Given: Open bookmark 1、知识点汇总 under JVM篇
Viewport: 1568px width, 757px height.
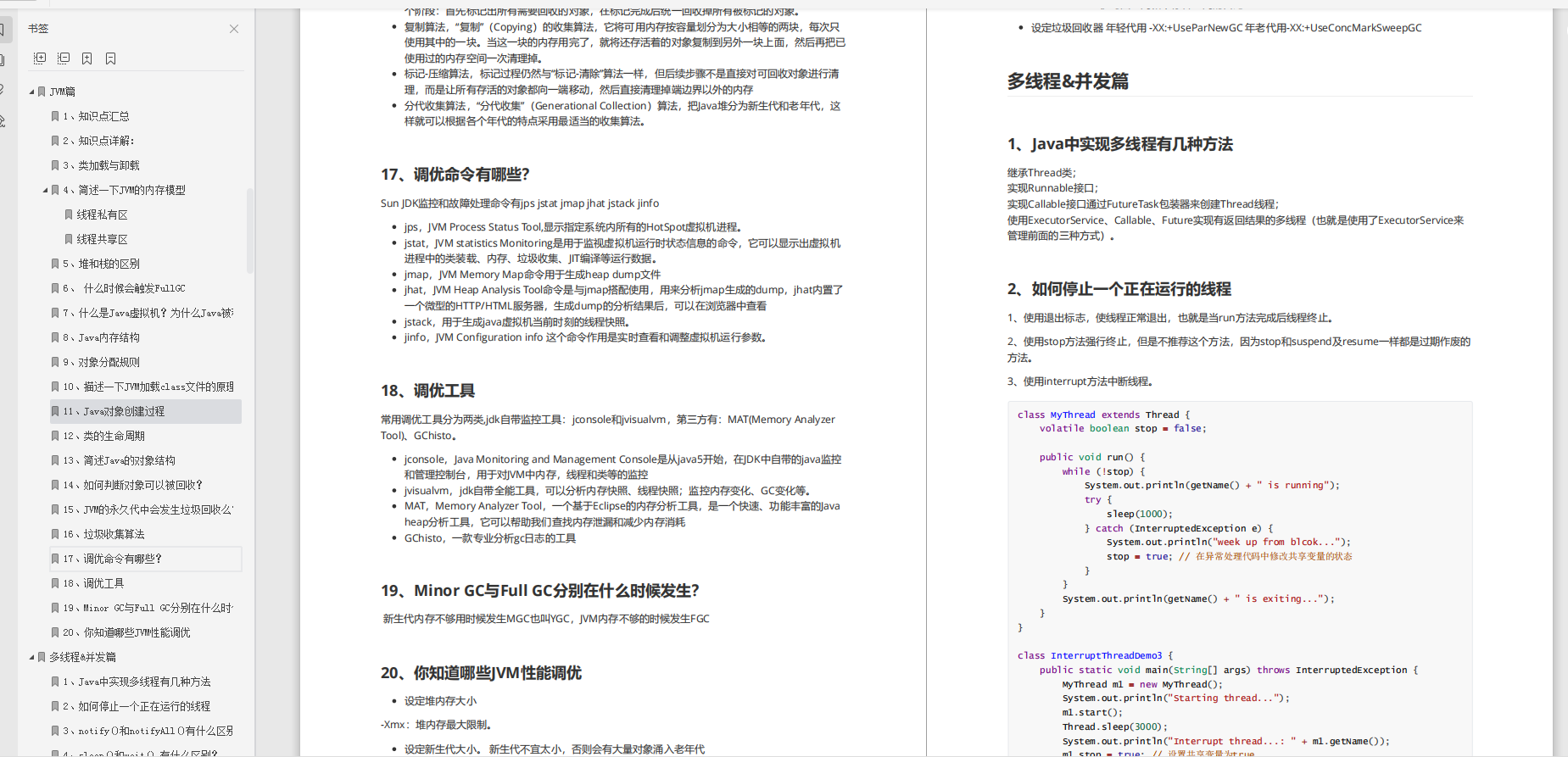Looking at the screenshot, I should (x=96, y=116).
